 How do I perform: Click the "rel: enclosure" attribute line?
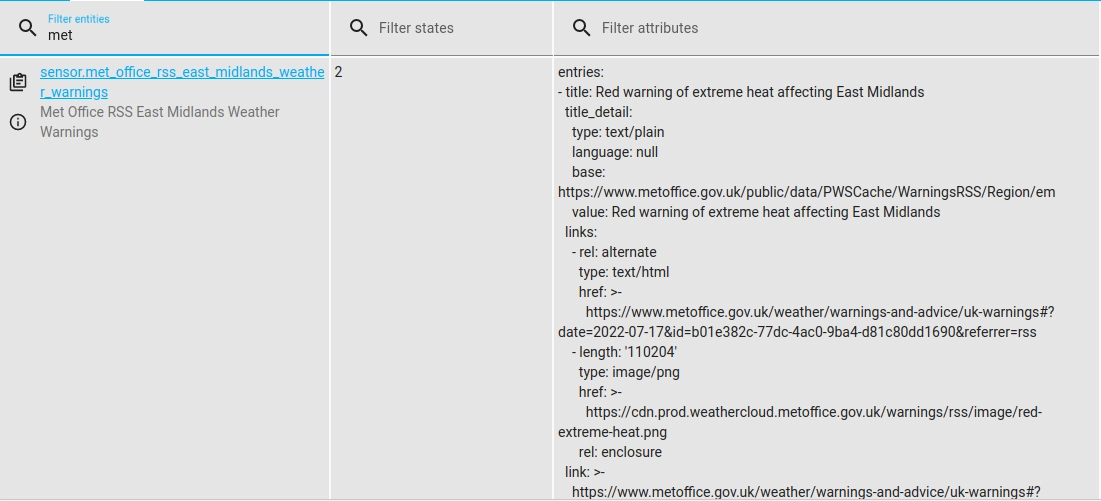620,452
